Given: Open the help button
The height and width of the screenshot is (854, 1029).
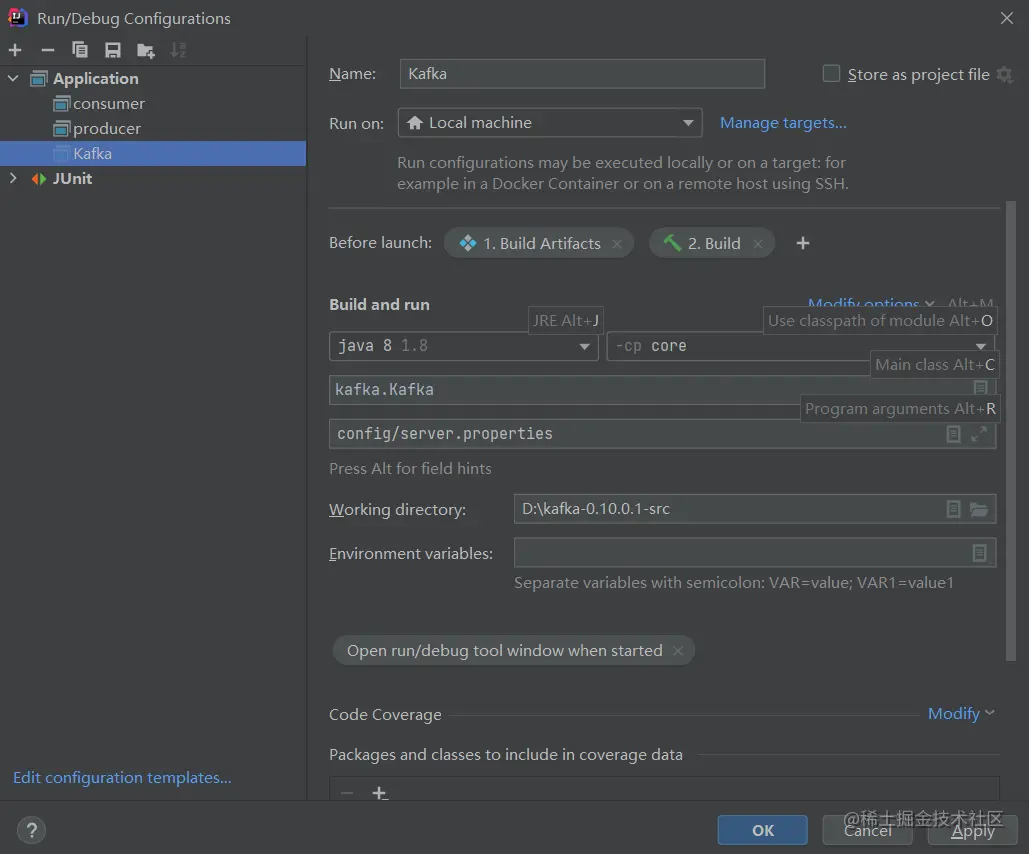Looking at the screenshot, I should click(x=32, y=830).
